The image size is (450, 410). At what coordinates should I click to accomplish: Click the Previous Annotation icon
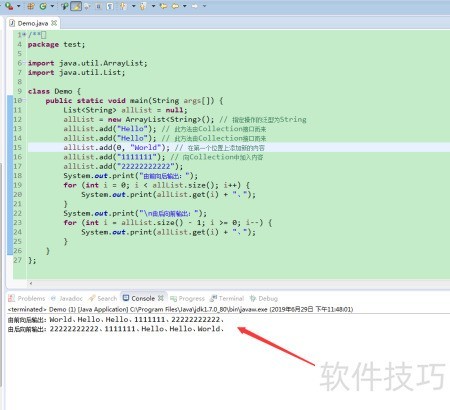143,6
